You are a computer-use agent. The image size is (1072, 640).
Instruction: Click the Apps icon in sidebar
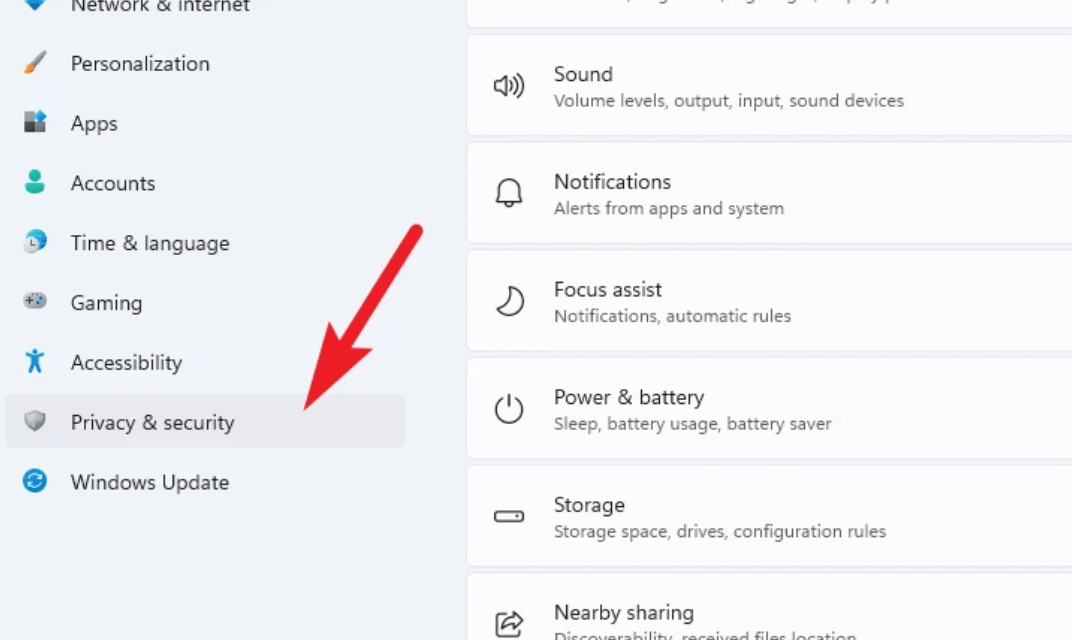(x=35, y=123)
